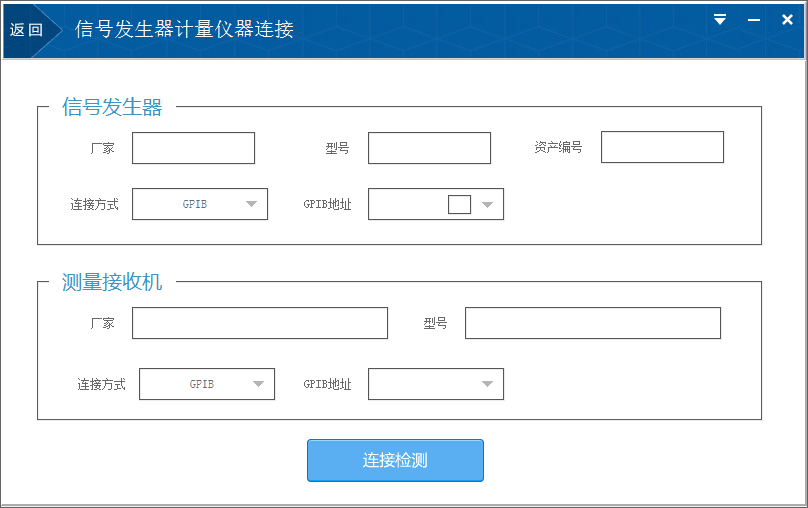
Task: Minimize the window using the title bar icon
Action: point(754,19)
